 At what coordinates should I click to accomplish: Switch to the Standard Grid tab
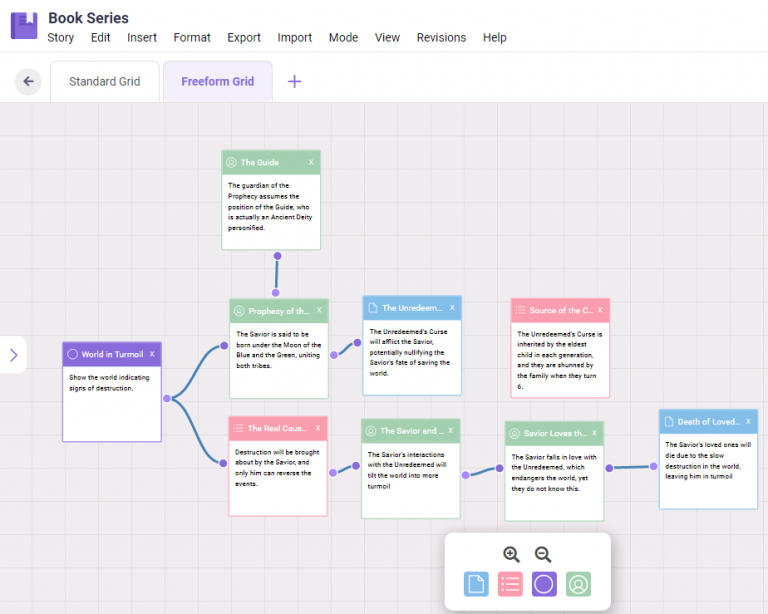105,82
